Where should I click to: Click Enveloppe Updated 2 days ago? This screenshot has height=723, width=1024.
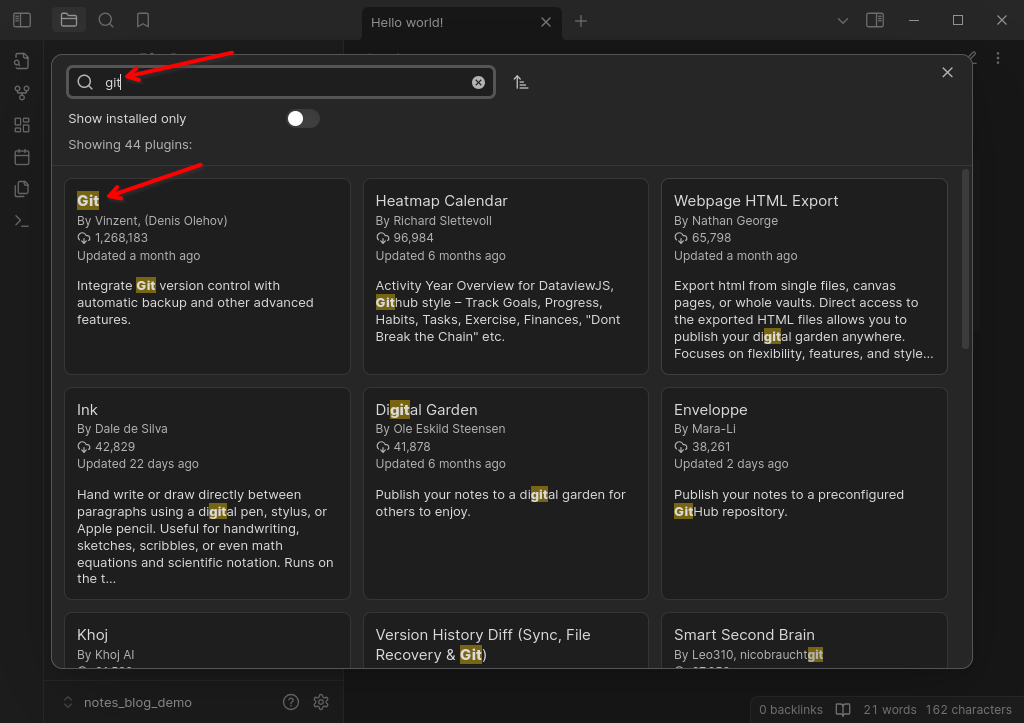(x=731, y=464)
